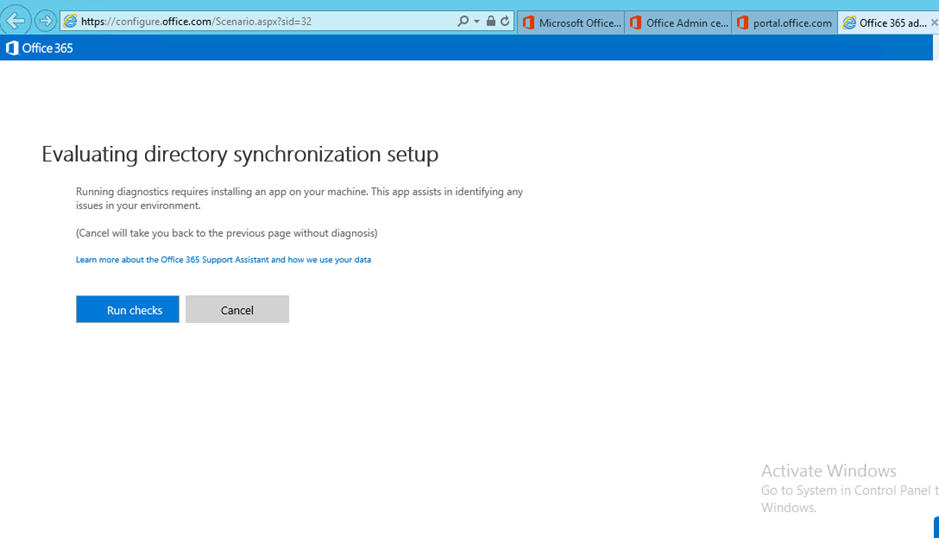Switch to the Microsoft Office tab
The height and width of the screenshot is (538, 939).
tap(571, 23)
